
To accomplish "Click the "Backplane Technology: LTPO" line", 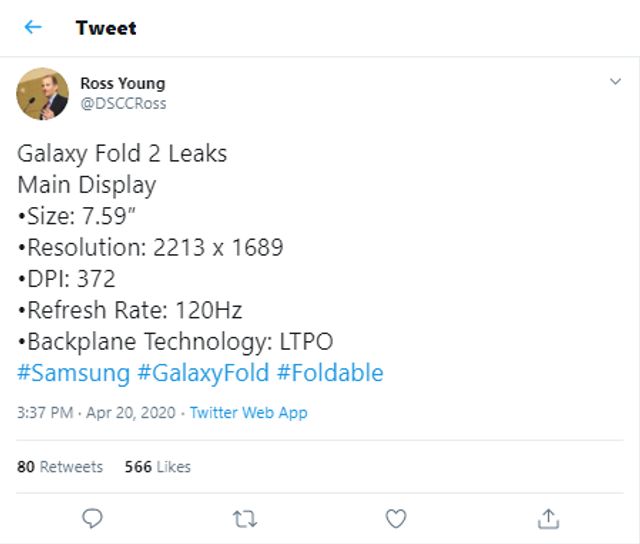I will click(177, 341).
